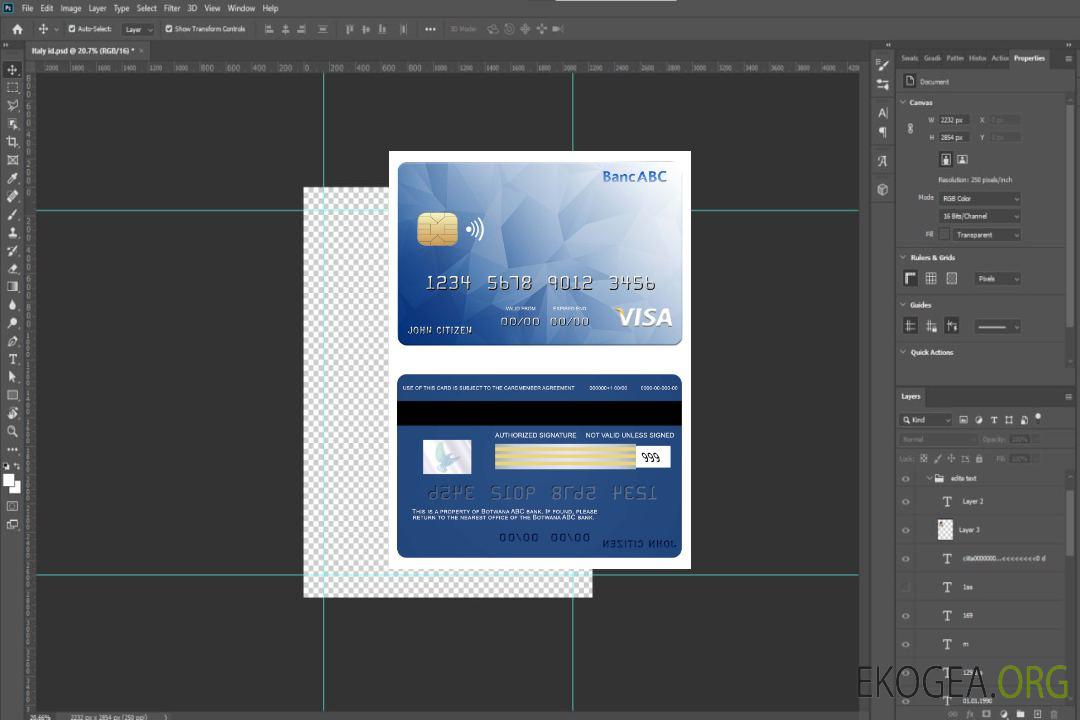Click the Home icon in options bar
1080x720 pixels.
(17, 29)
